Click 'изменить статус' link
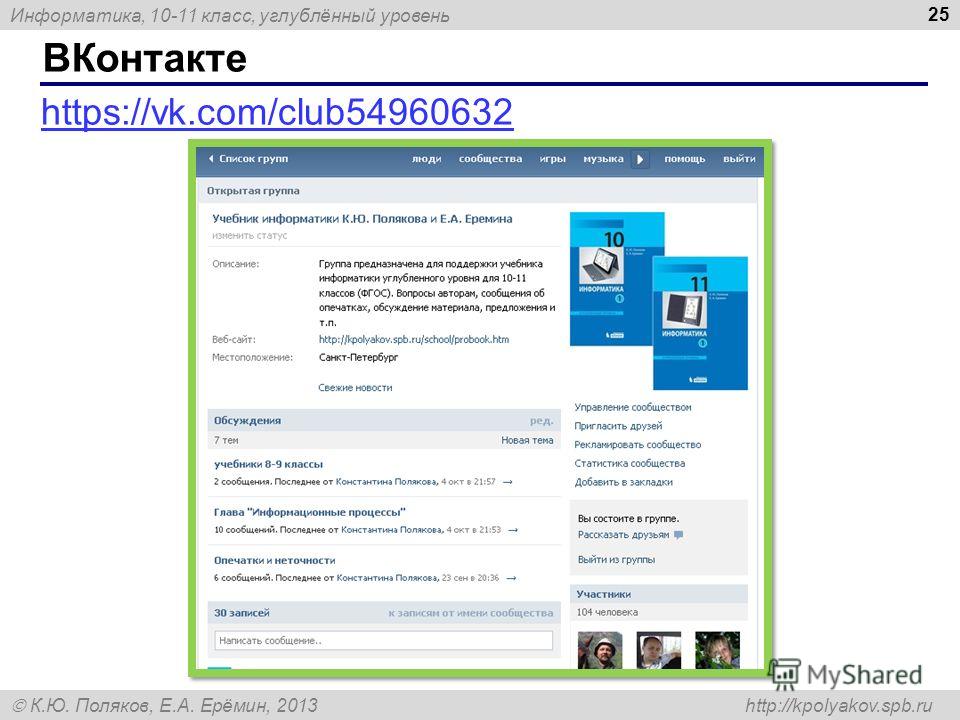 [x=250, y=236]
